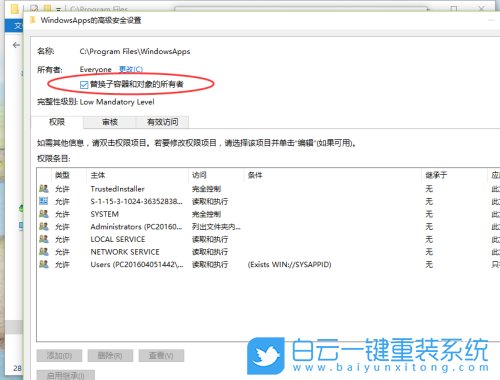Click 读取和执行 access in LOCAL SERVICE row

[x=210, y=239]
